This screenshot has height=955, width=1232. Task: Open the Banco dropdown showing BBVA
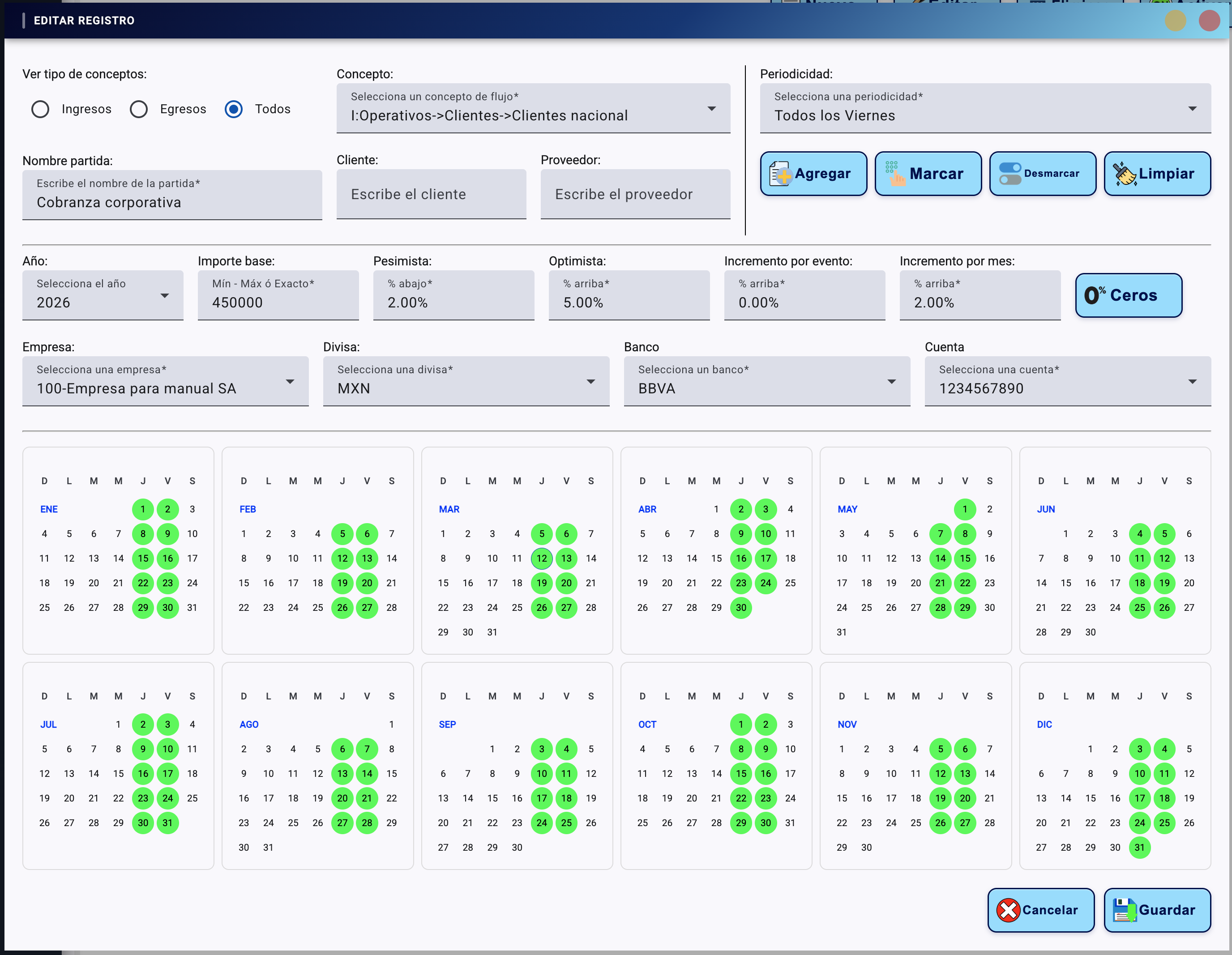pyautogui.click(x=766, y=382)
